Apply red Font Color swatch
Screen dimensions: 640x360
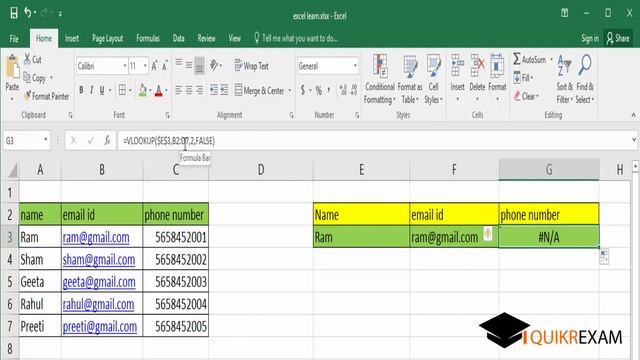point(159,90)
